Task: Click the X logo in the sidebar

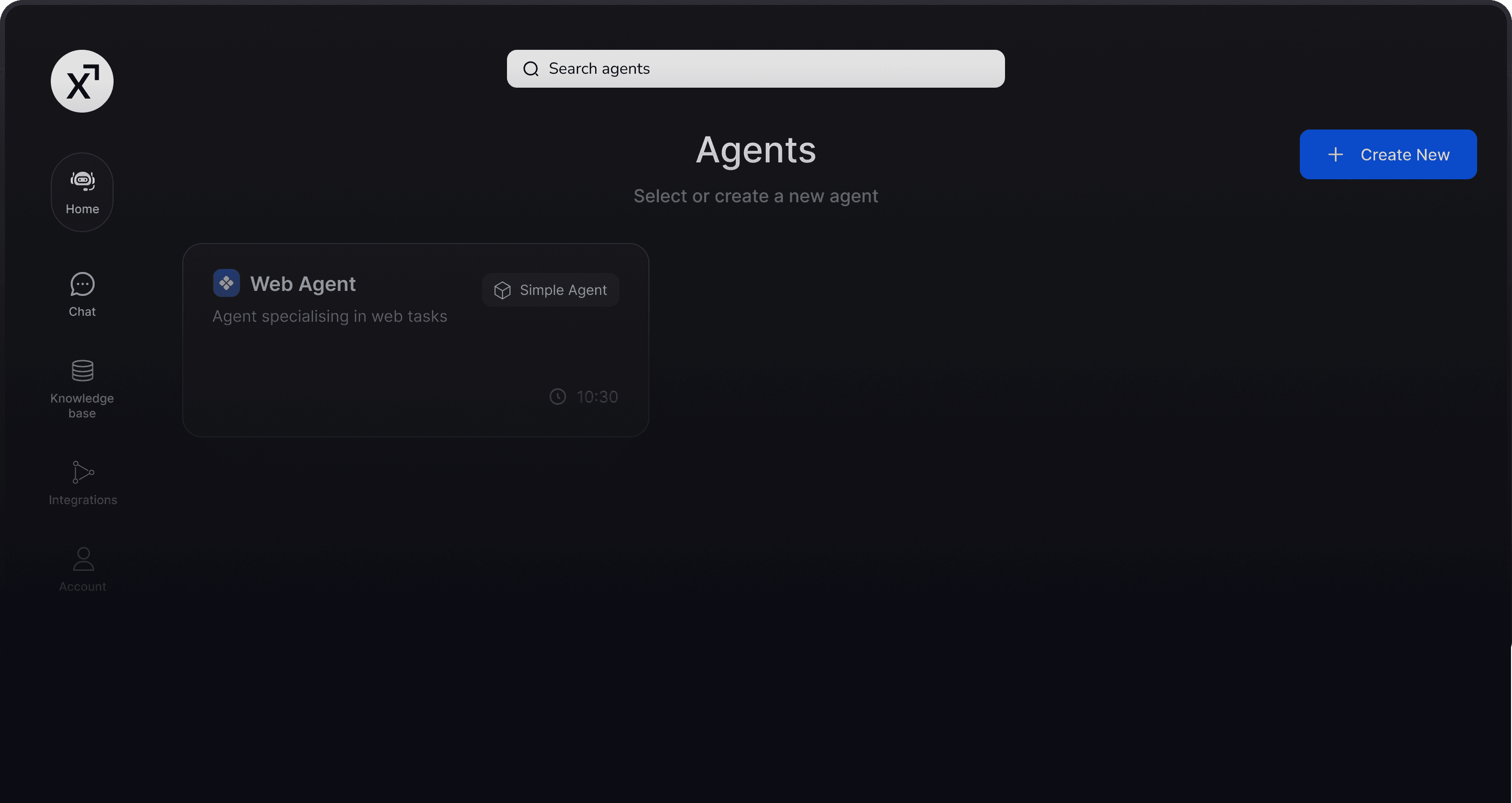Action: click(82, 81)
